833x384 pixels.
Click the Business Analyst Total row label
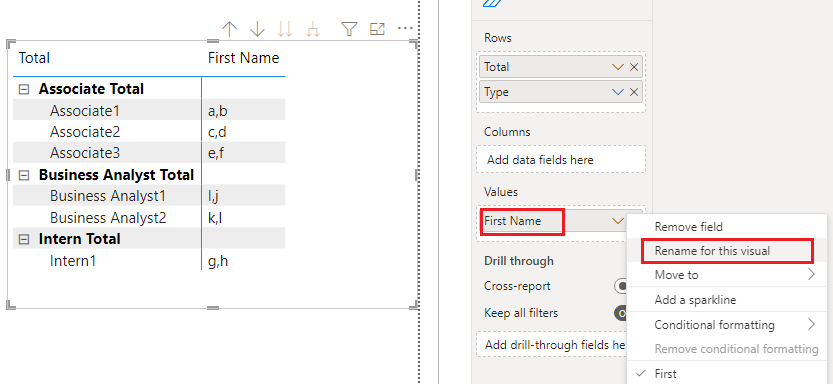coord(116,175)
